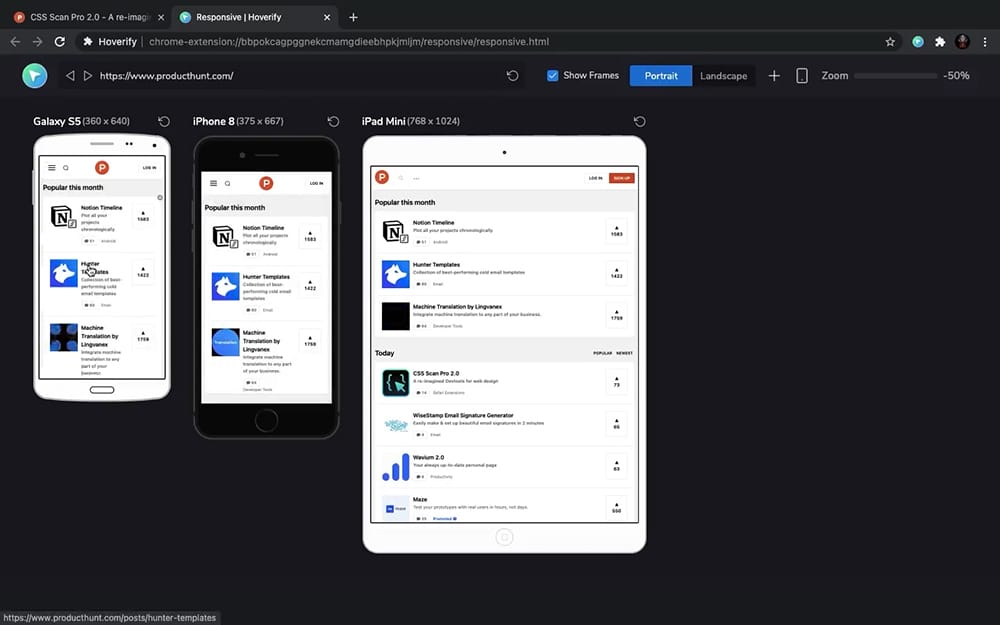Click the Chrome address bar URL
Viewport: 1000px width, 625px height.
(x=349, y=42)
